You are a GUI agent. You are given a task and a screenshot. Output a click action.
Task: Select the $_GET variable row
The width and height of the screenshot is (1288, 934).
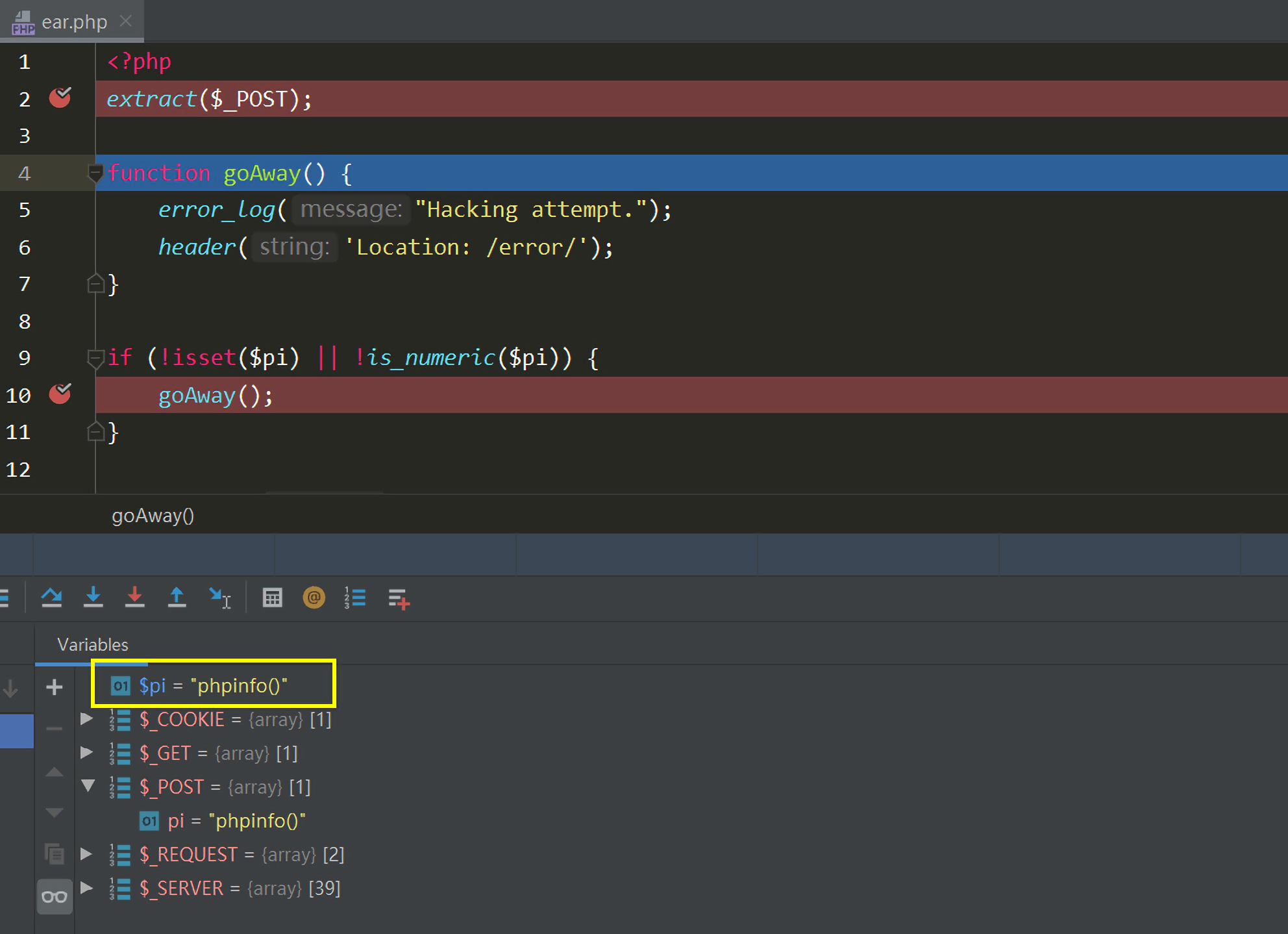pos(203,753)
